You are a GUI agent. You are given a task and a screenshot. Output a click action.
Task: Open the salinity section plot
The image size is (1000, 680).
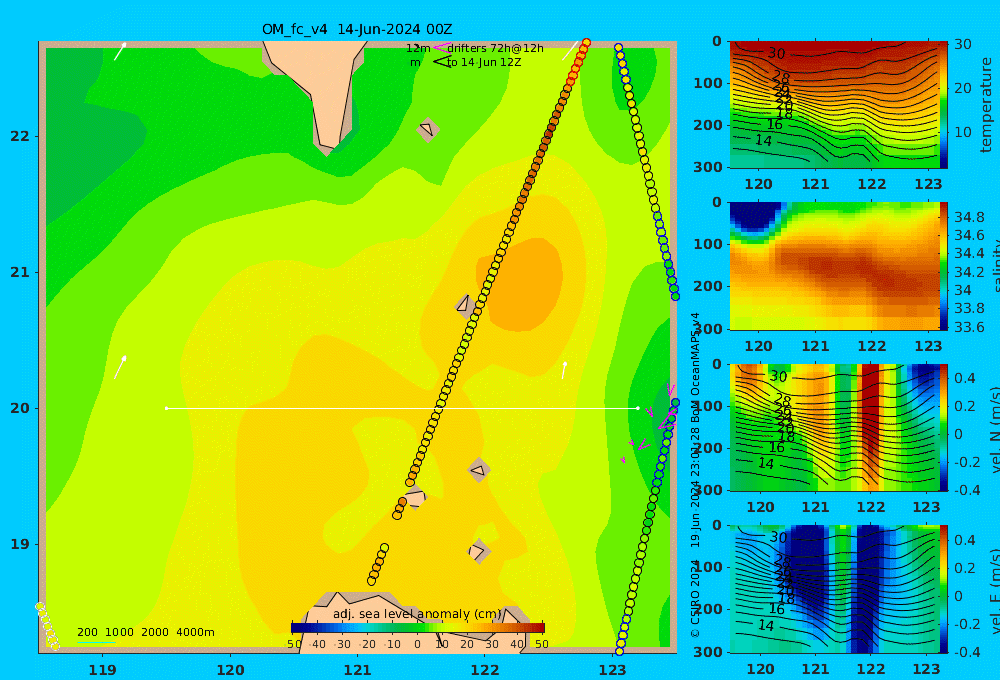[x=835, y=266]
